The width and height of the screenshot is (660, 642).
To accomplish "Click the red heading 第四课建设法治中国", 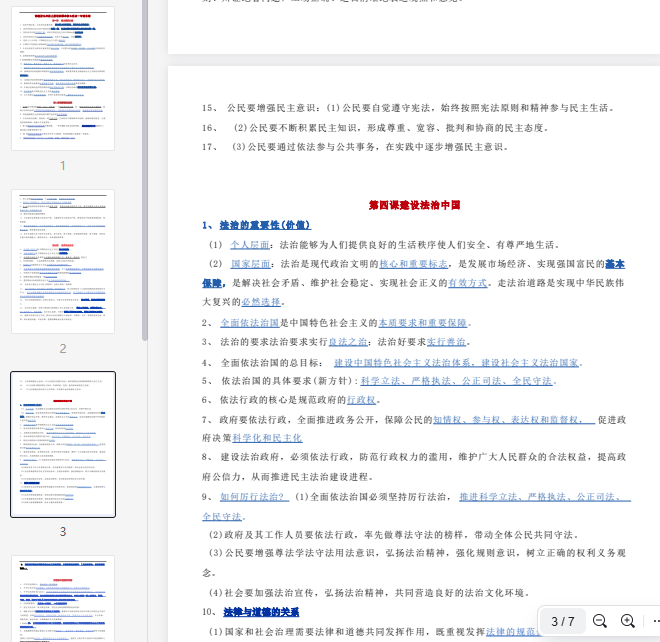I will point(414,205).
